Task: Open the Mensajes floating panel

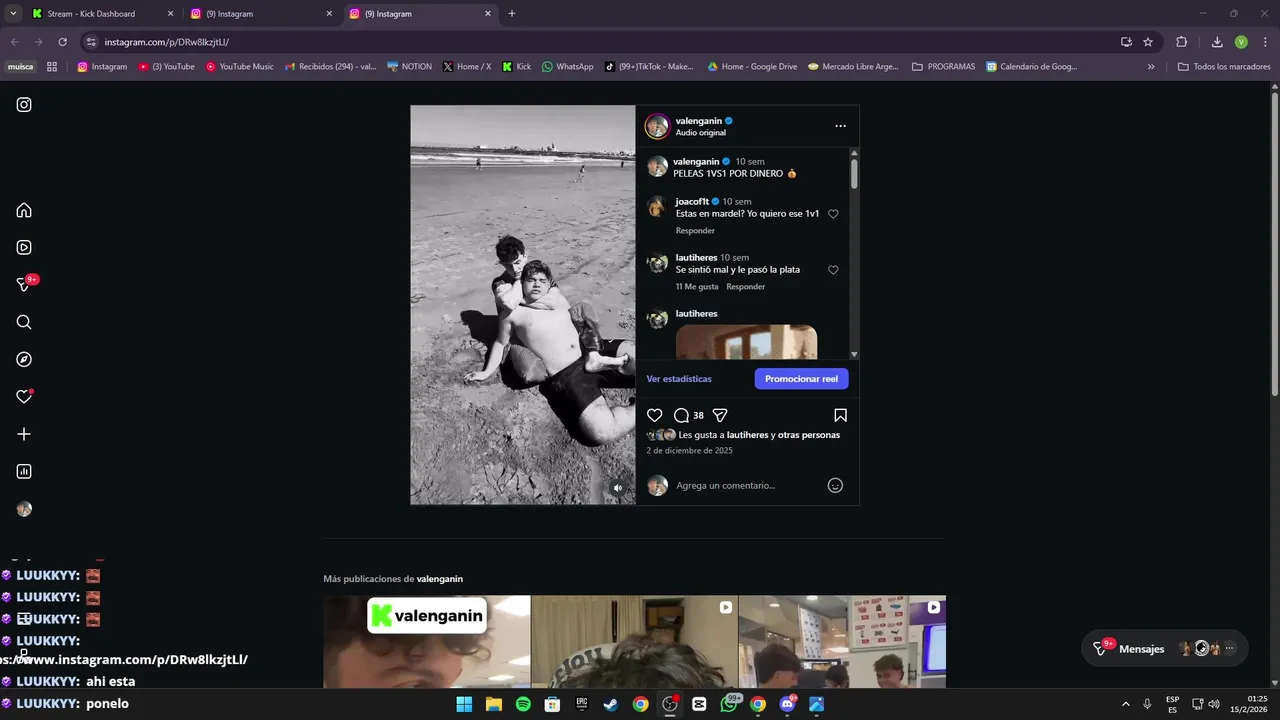Action: [1164, 648]
